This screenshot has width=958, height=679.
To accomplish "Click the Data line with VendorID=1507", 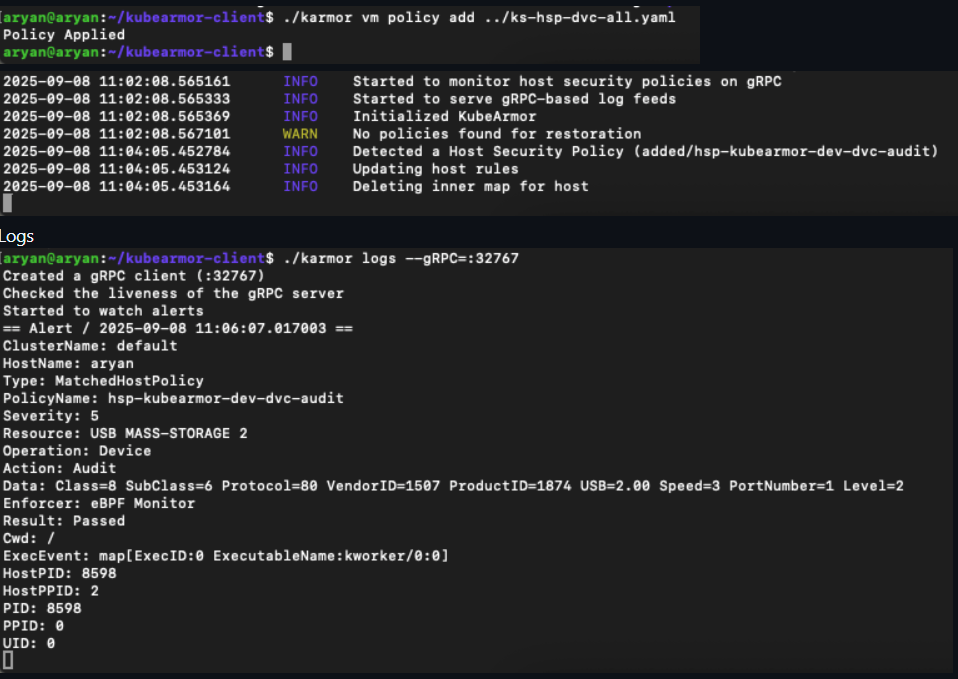I will (x=453, y=486).
